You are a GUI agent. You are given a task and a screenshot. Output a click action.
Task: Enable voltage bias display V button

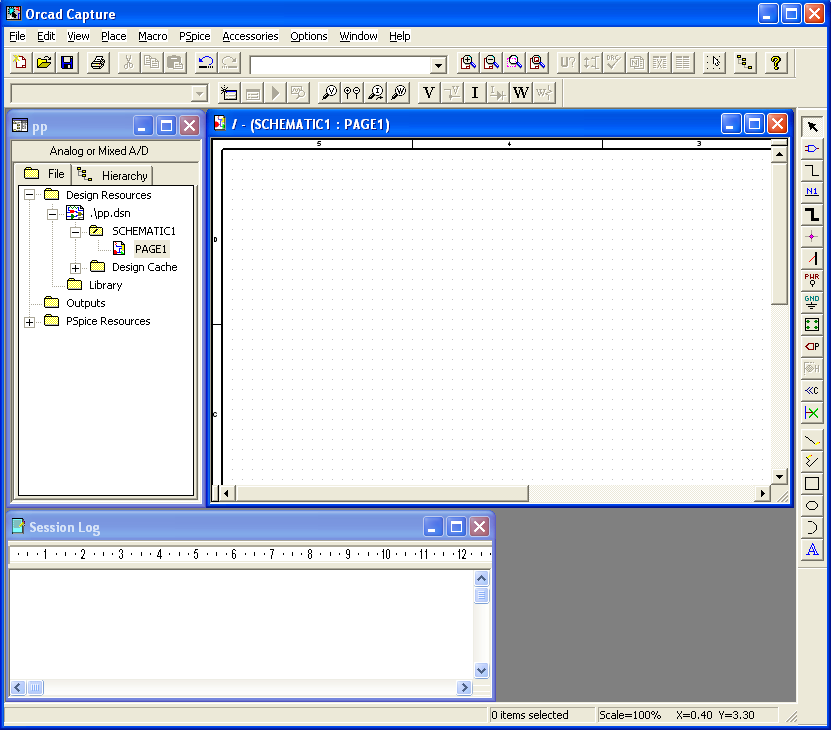(429, 93)
